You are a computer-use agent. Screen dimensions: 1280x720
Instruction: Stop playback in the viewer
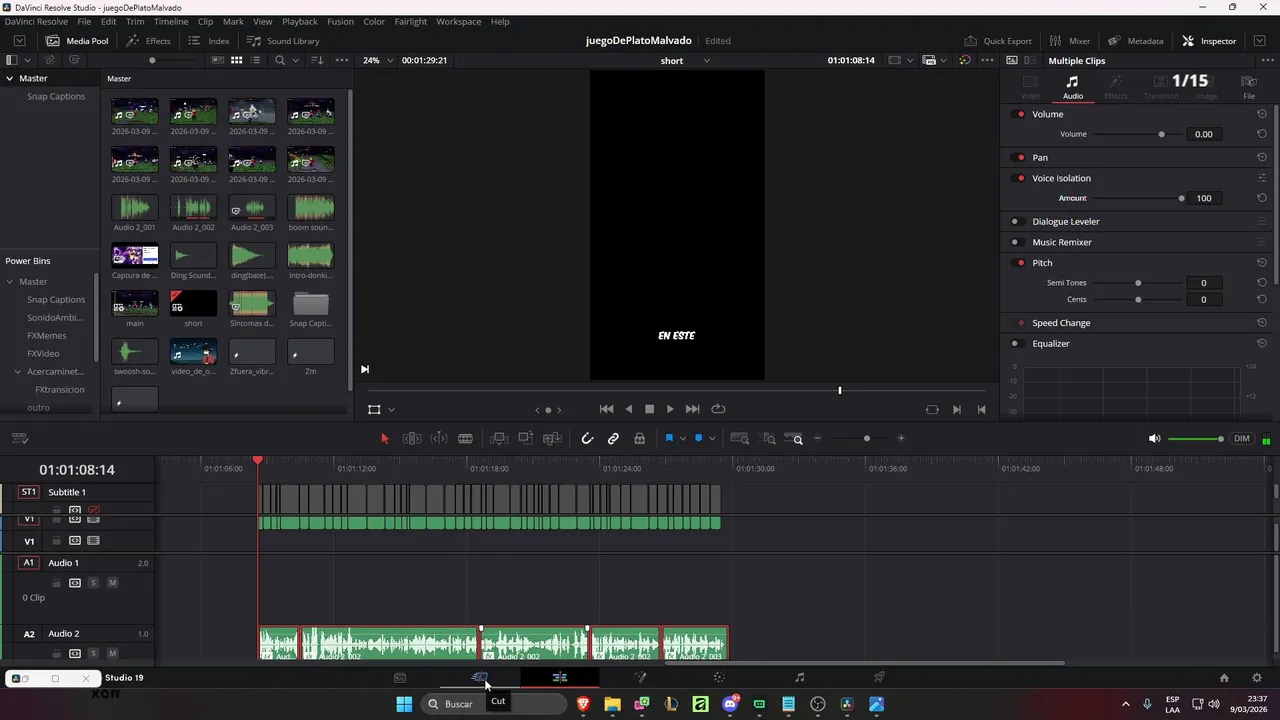coord(649,409)
